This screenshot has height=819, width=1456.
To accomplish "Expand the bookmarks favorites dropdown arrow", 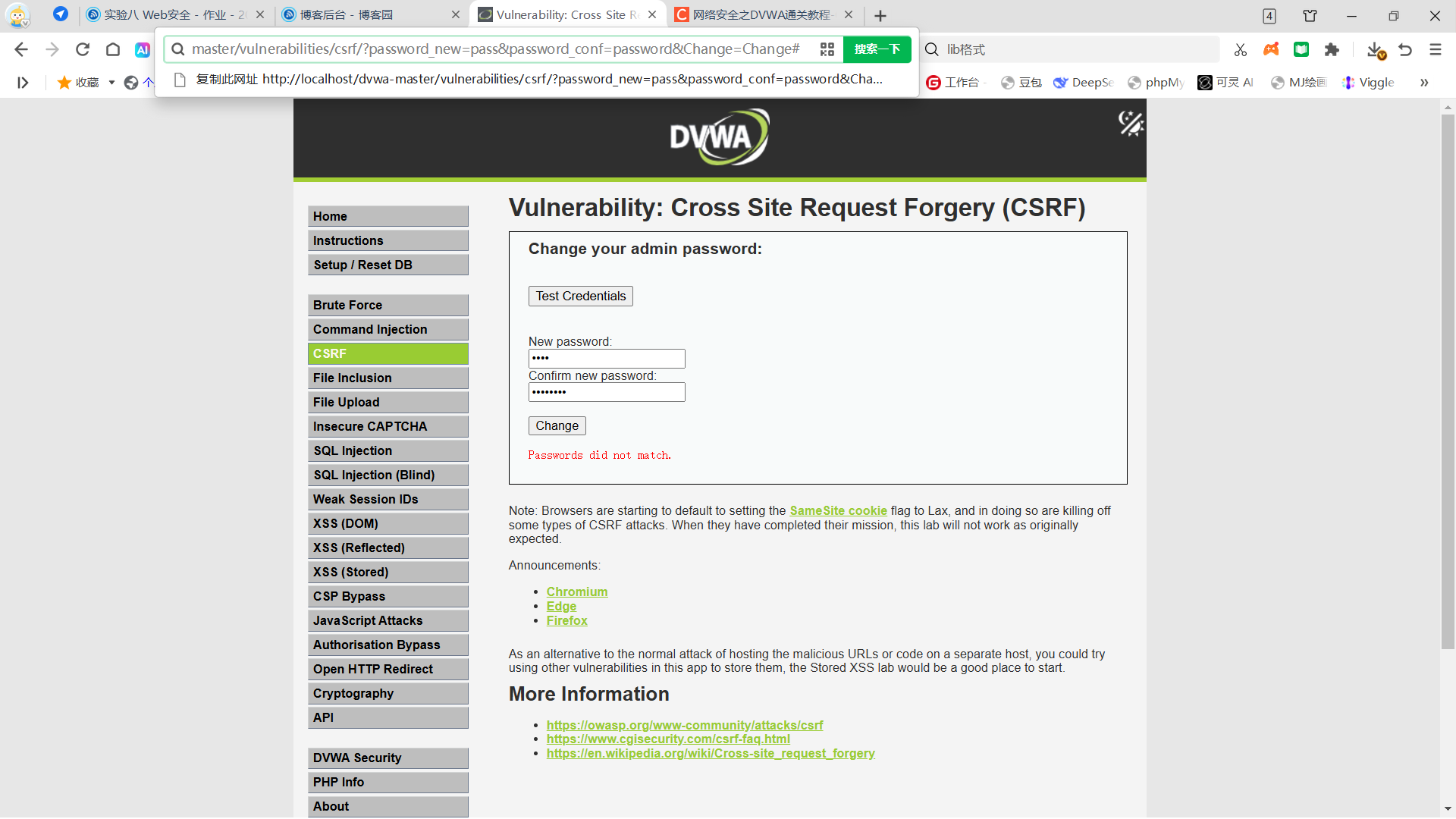I will click(111, 83).
